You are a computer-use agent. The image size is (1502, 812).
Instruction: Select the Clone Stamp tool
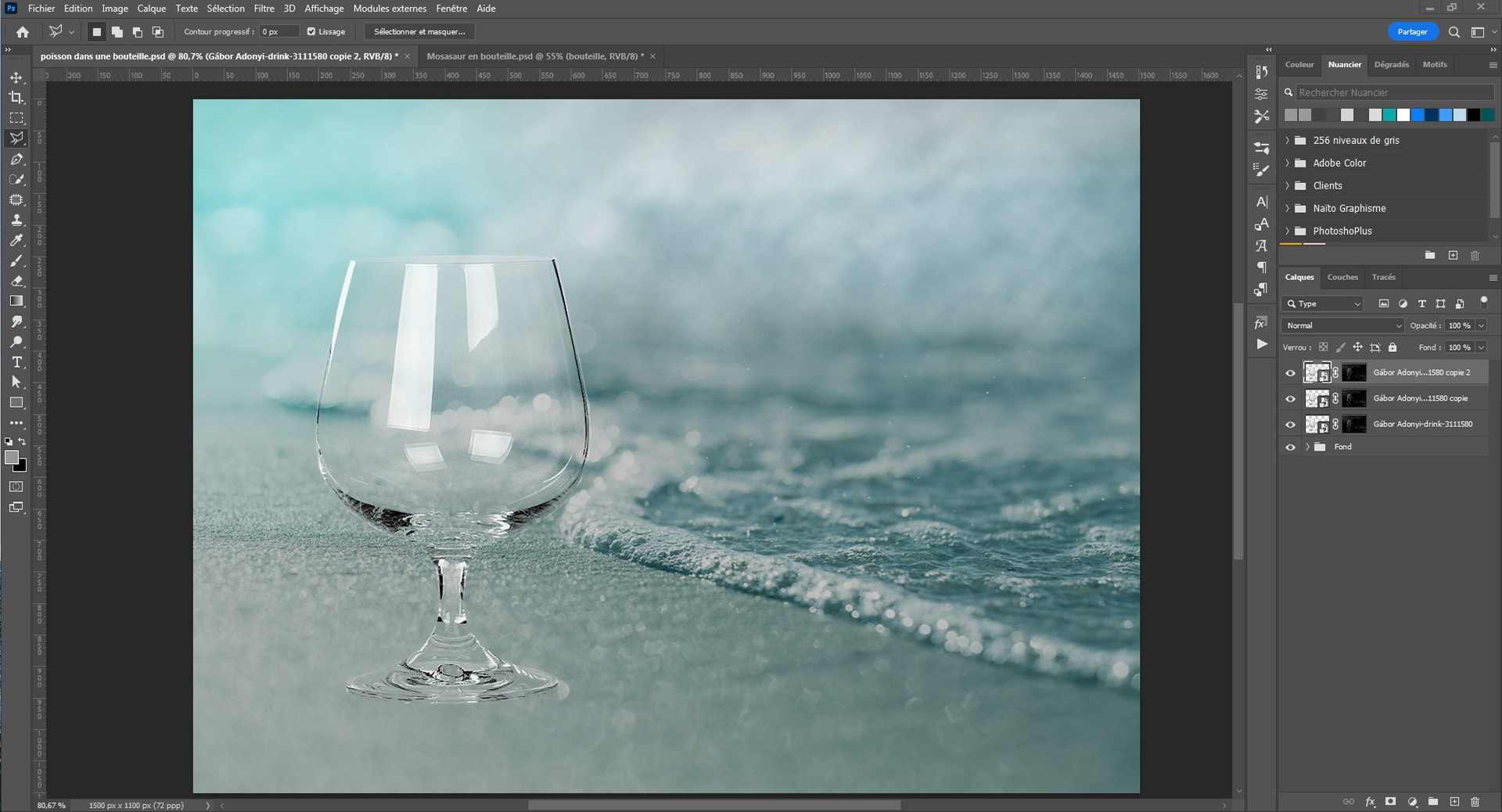pyautogui.click(x=16, y=220)
